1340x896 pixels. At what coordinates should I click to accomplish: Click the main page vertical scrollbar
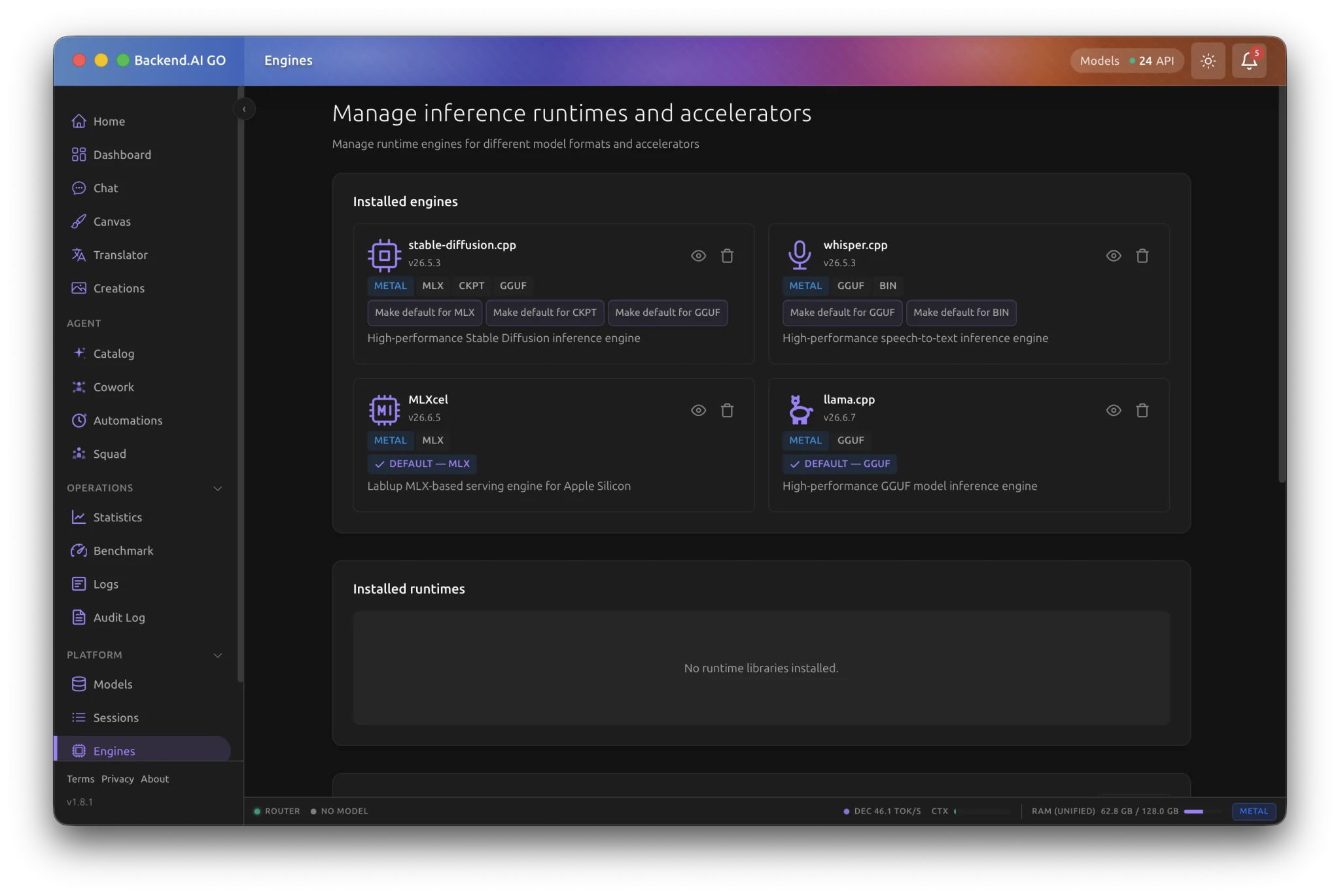[1282, 285]
